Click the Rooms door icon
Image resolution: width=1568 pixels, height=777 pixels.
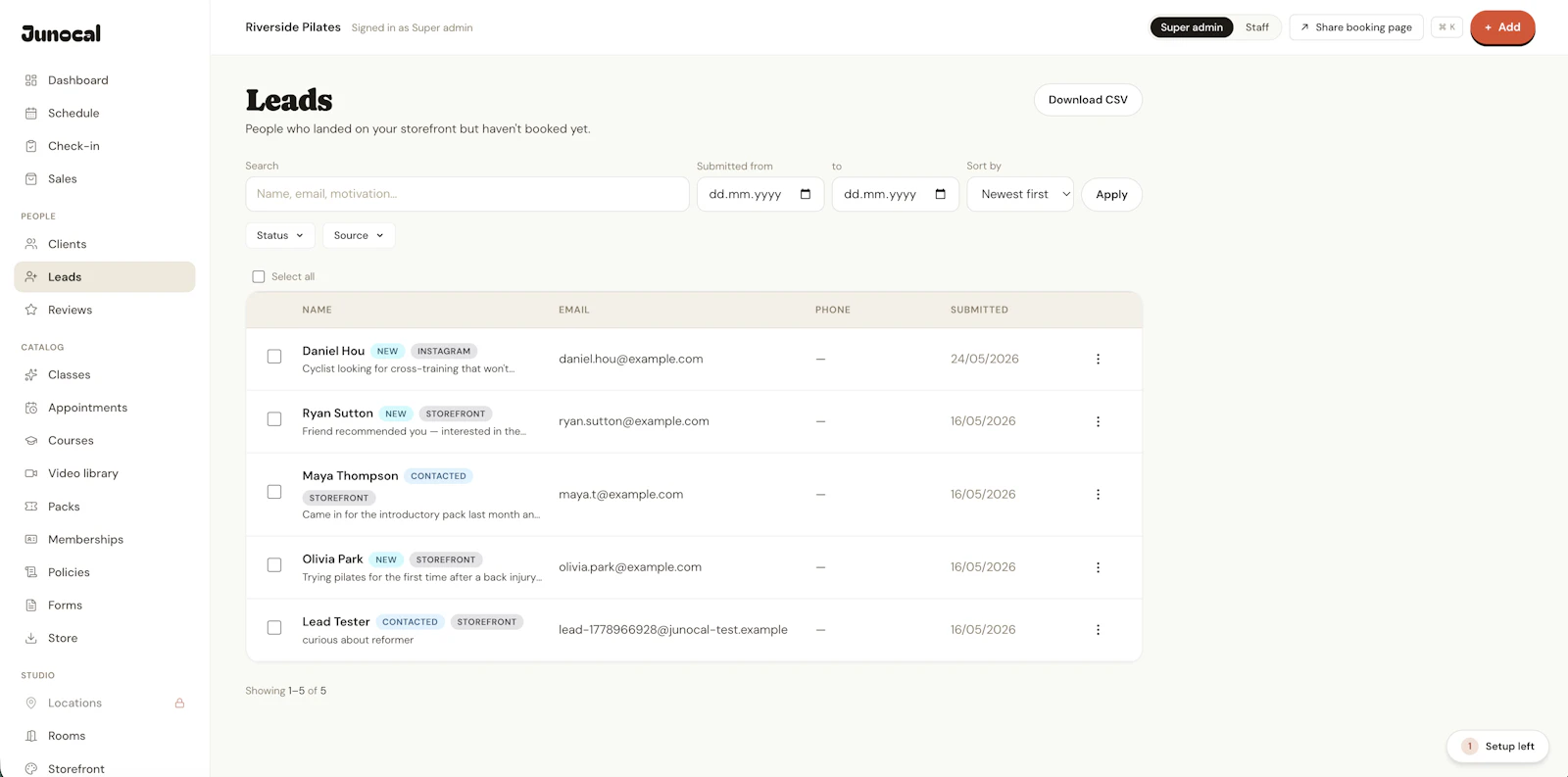tap(31, 736)
